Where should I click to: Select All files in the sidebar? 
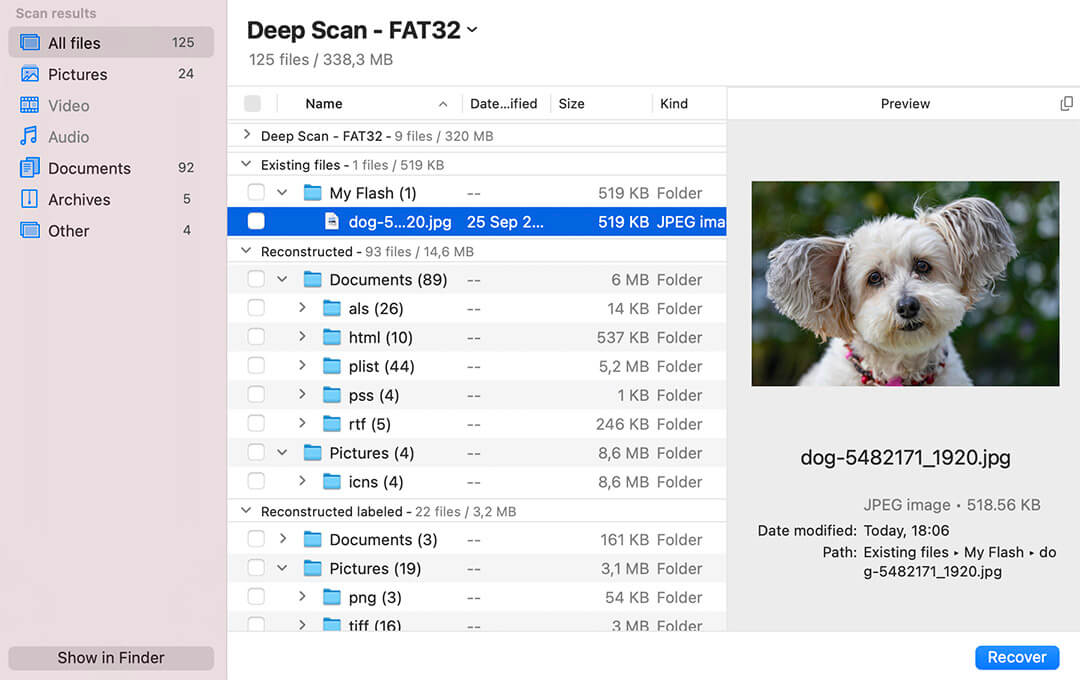coord(110,43)
